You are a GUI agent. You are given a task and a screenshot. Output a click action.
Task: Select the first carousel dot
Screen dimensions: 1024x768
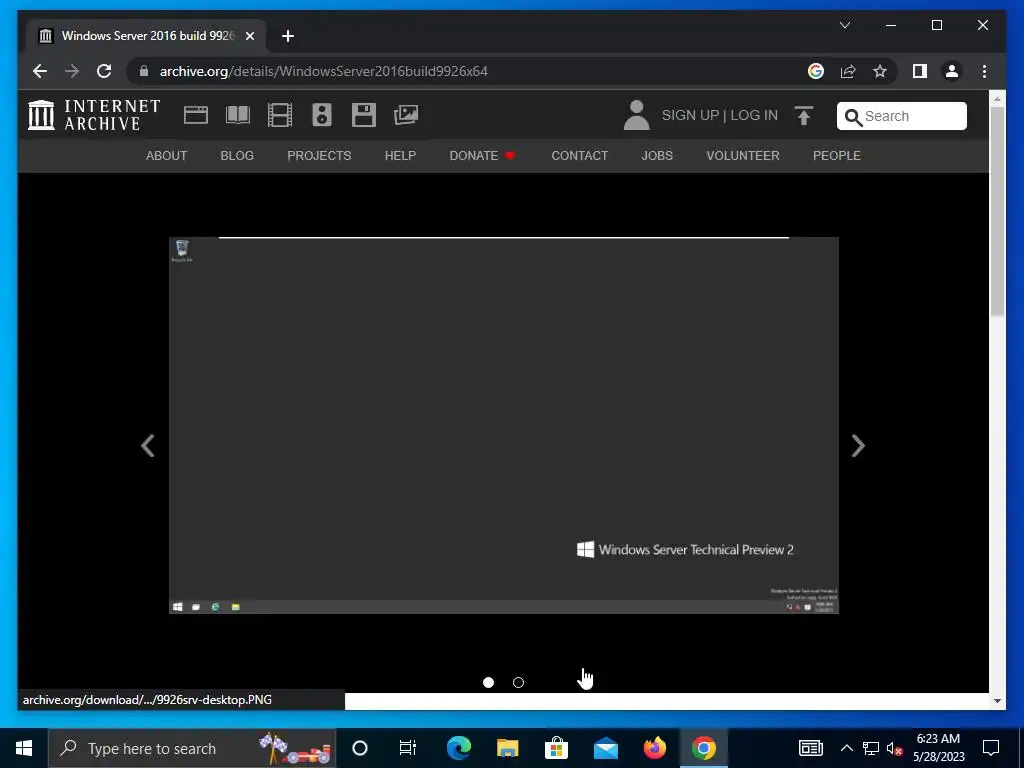tap(488, 682)
